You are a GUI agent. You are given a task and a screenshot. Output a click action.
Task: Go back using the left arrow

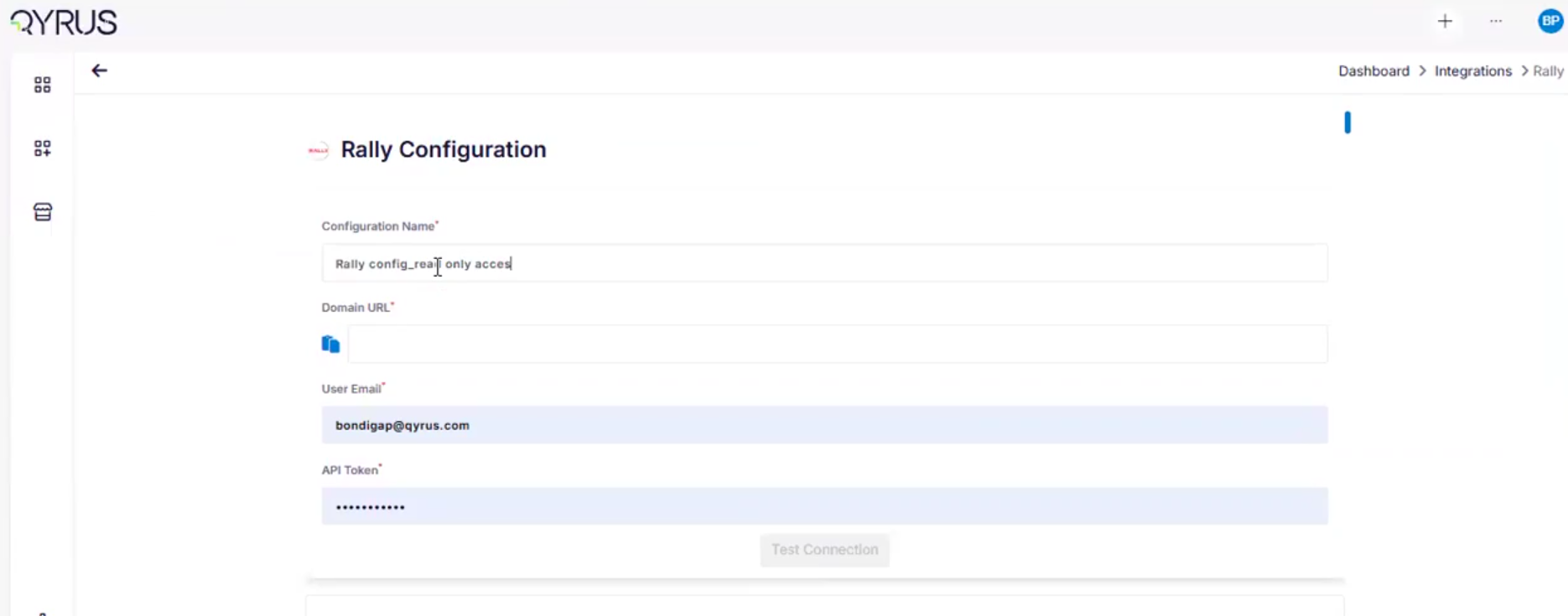click(100, 71)
